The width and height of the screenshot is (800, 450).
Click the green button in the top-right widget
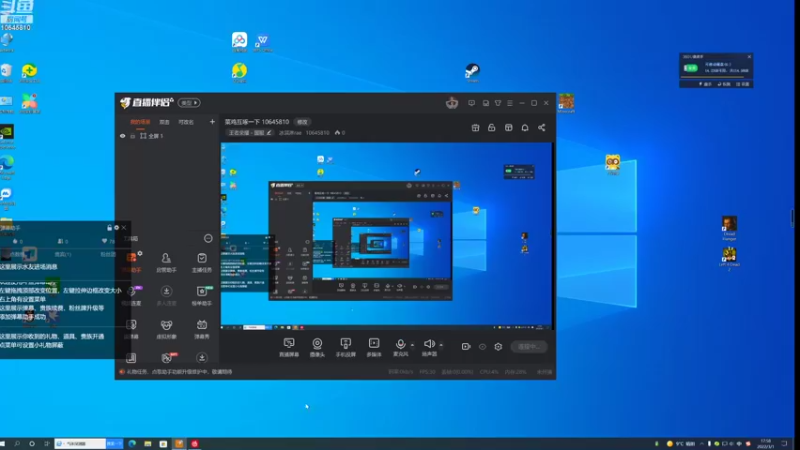[691, 68]
